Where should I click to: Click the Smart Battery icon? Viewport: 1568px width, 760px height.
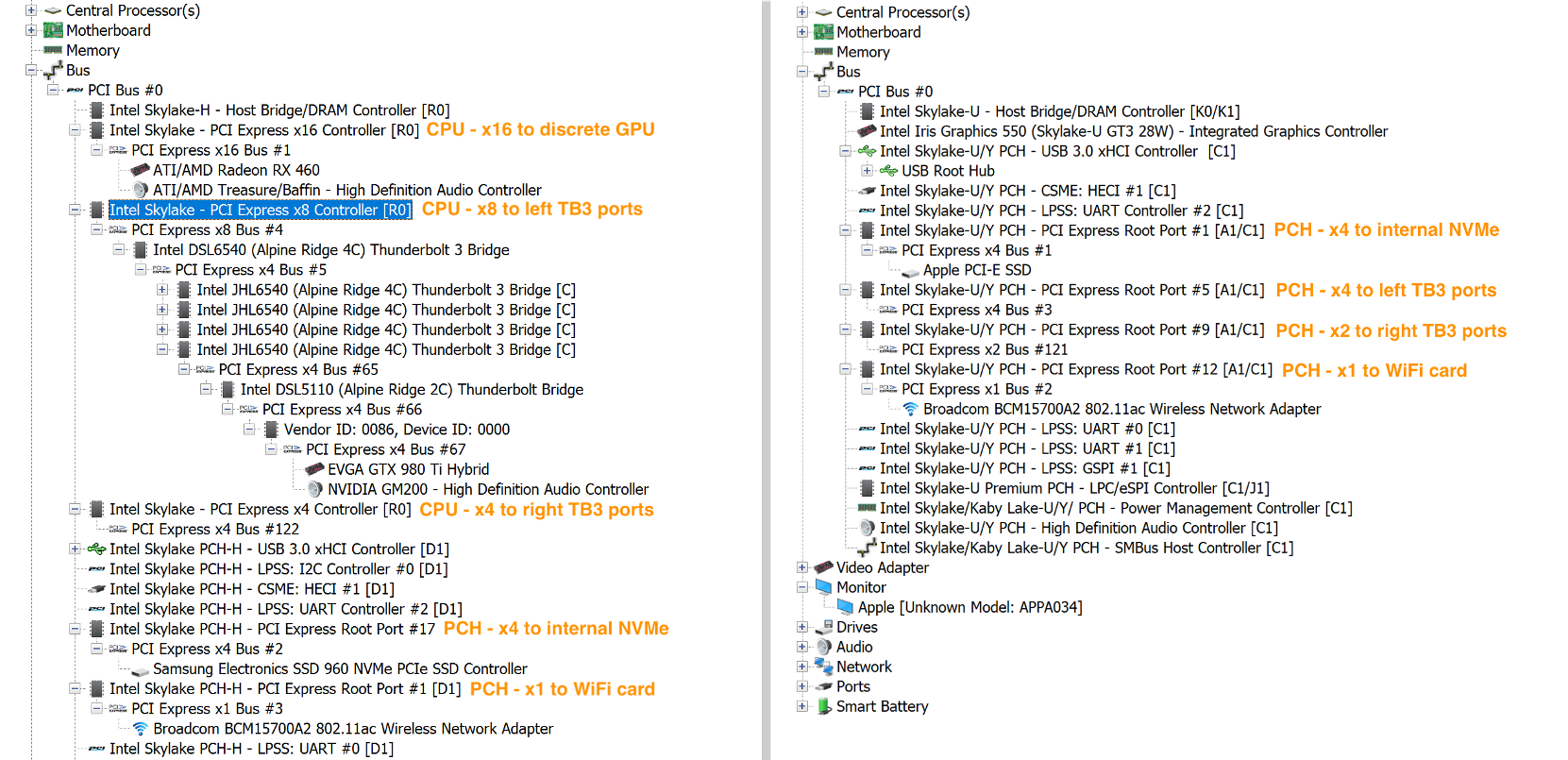tap(823, 706)
